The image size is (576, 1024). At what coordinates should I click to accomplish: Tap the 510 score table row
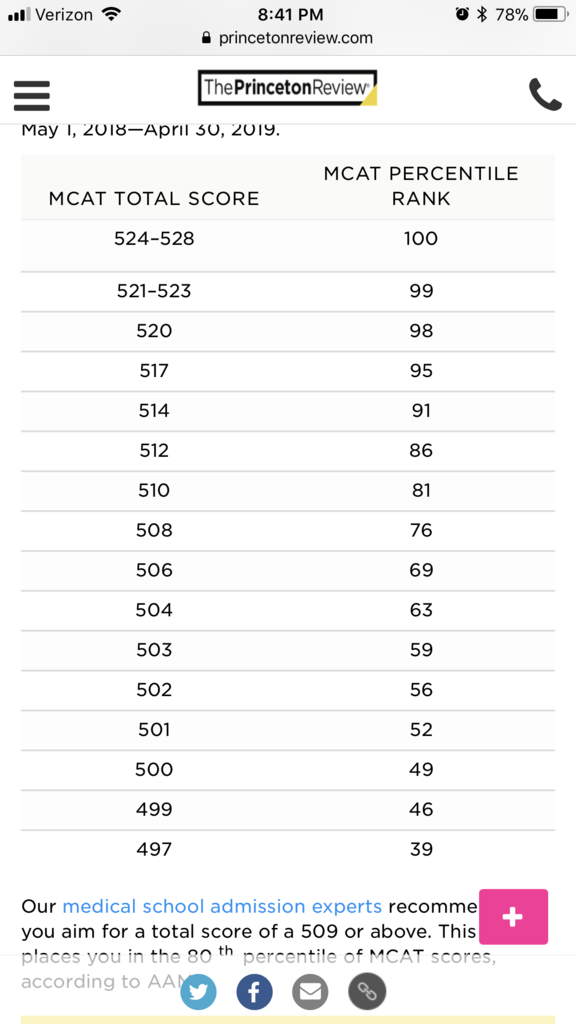point(288,490)
